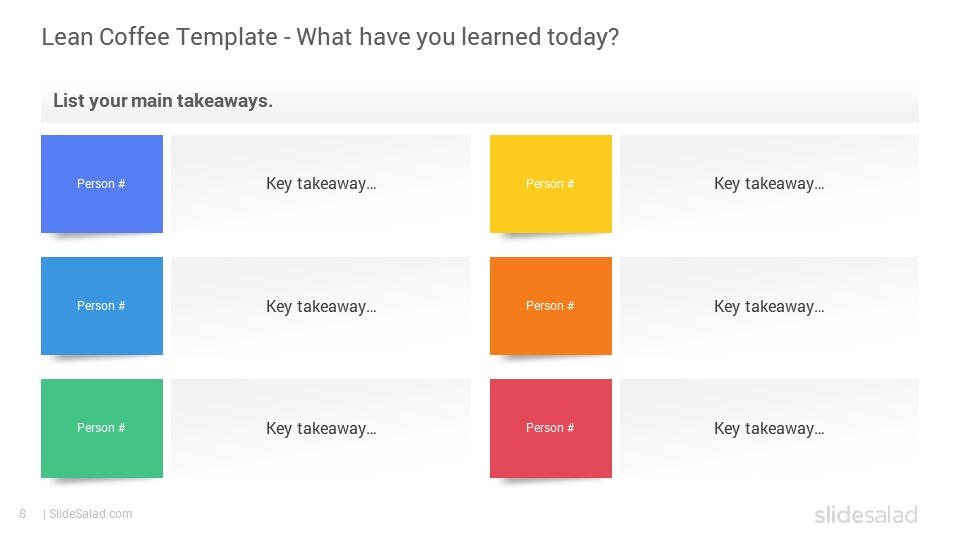This screenshot has width=960, height=540.
Task: Click 'Person #' text on the yellow card
Action: coord(550,184)
